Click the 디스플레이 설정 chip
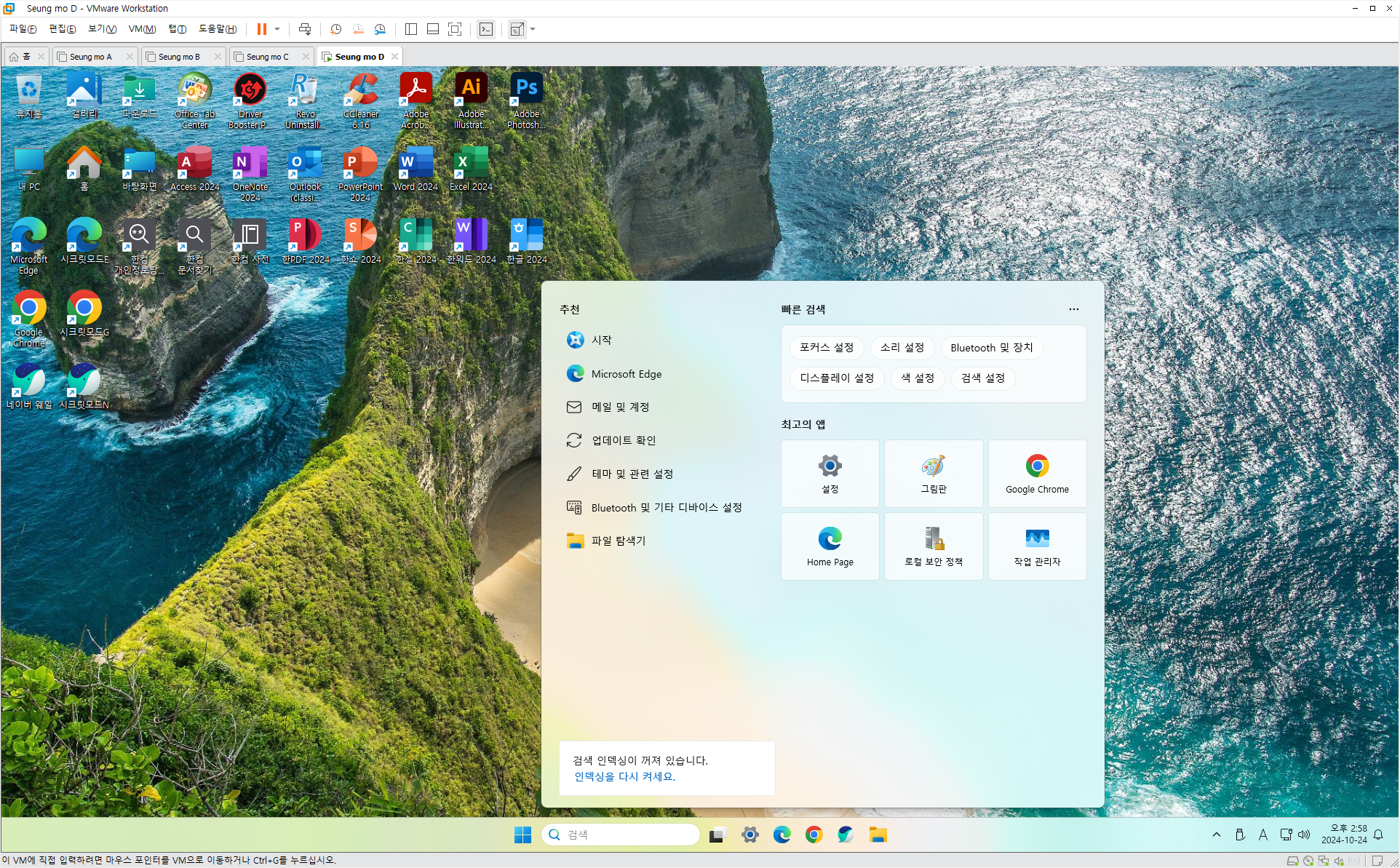Image resolution: width=1400 pixels, height=868 pixels. pos(837,378)
